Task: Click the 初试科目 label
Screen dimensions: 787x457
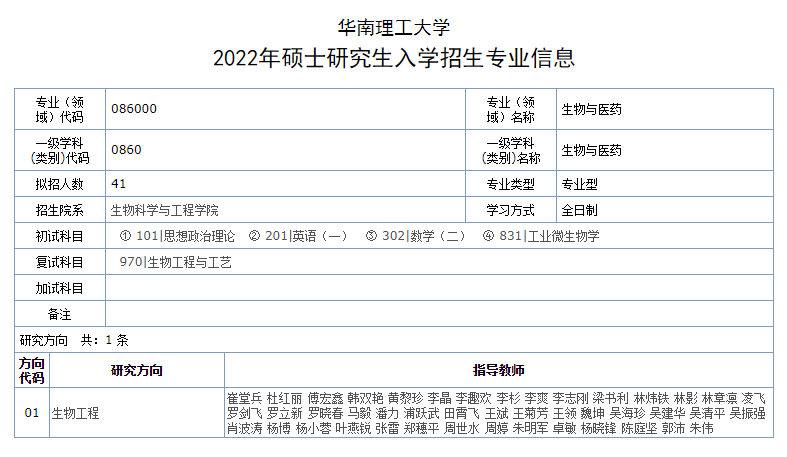Action: 59,236
